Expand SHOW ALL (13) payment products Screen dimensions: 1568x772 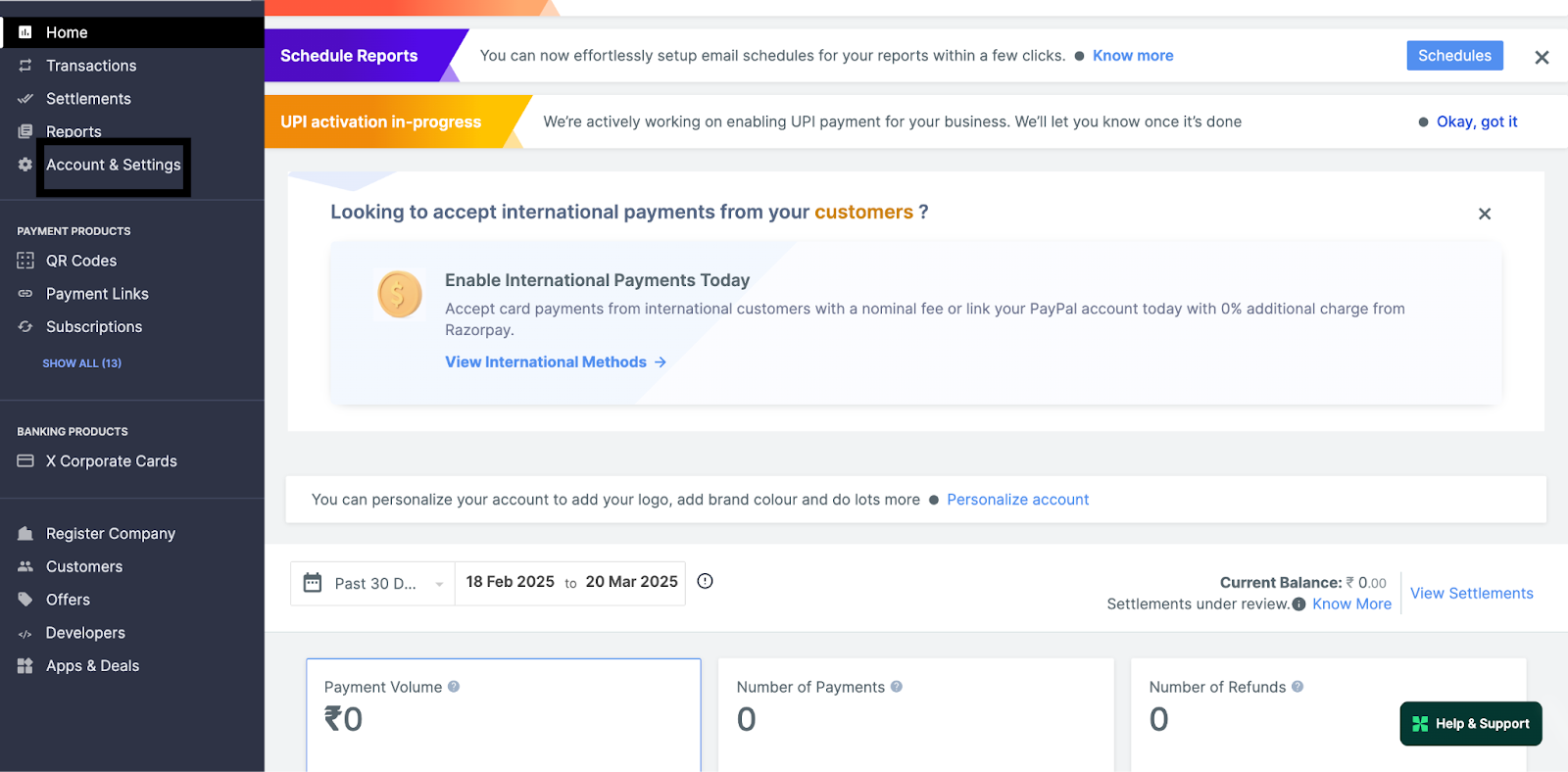tap(82, 363)
